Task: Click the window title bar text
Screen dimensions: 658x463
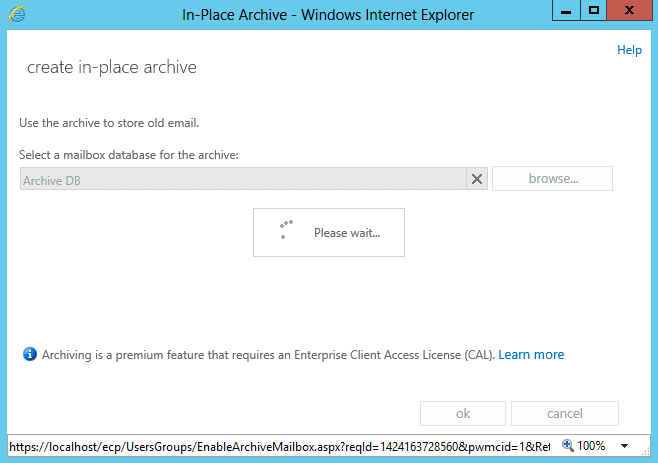Action: click(328, 15)
